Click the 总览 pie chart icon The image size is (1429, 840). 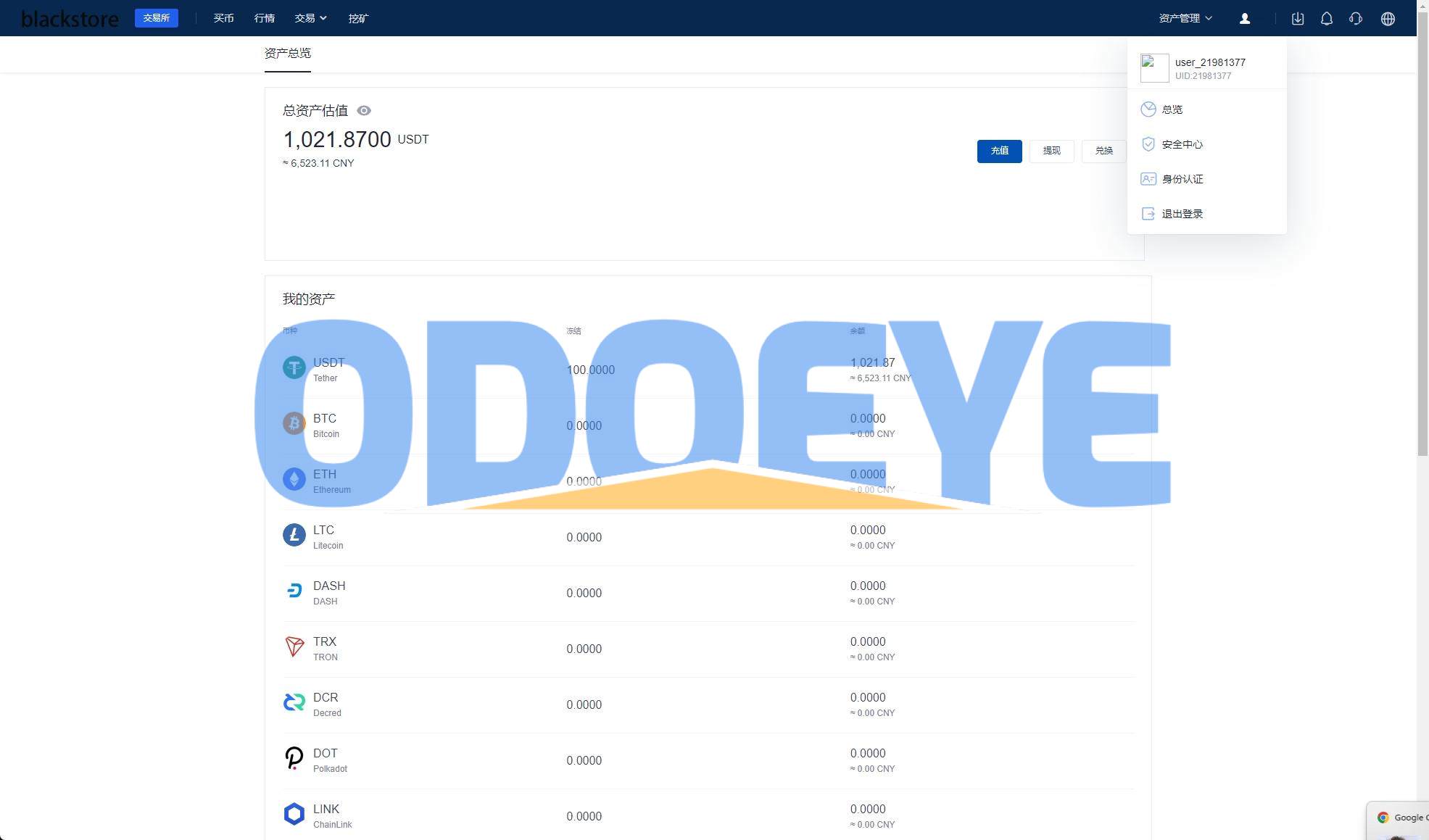(x=1148, y=109)
